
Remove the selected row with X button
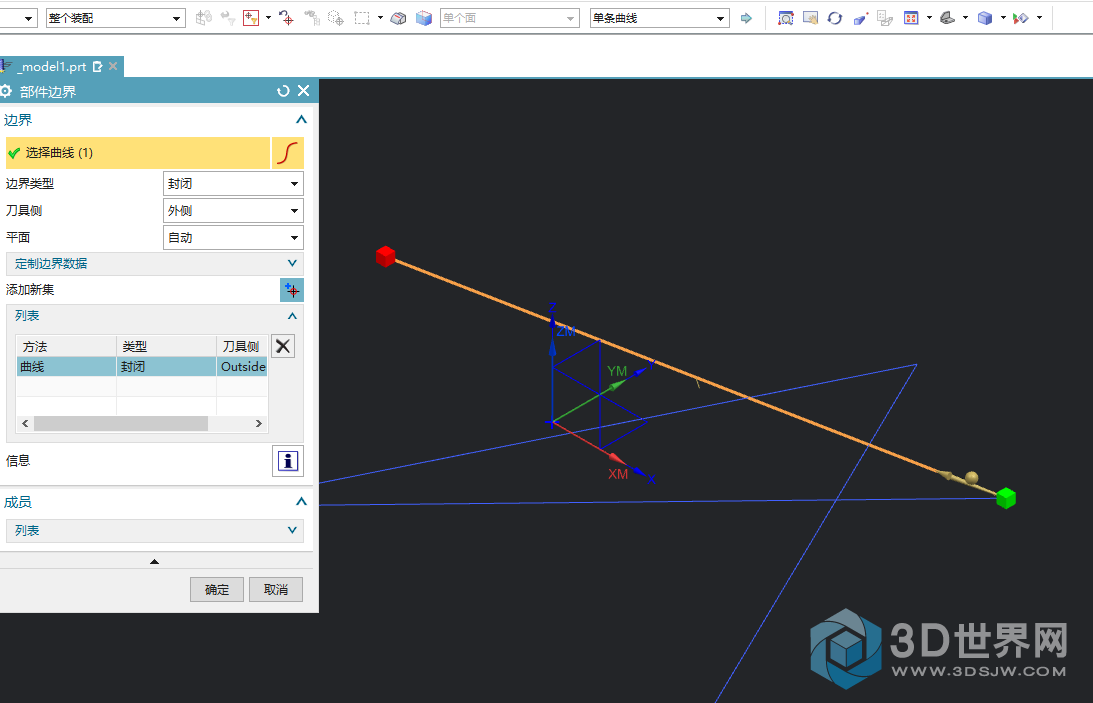coord(282,346)
